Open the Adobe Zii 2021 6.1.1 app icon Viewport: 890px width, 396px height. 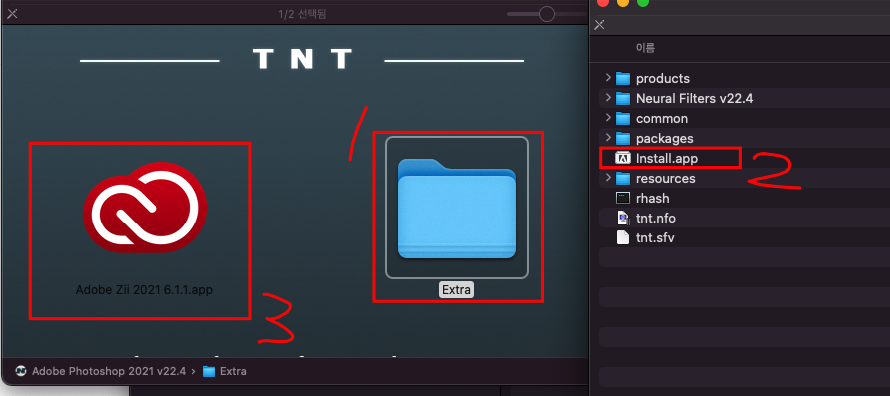[145, 208]
